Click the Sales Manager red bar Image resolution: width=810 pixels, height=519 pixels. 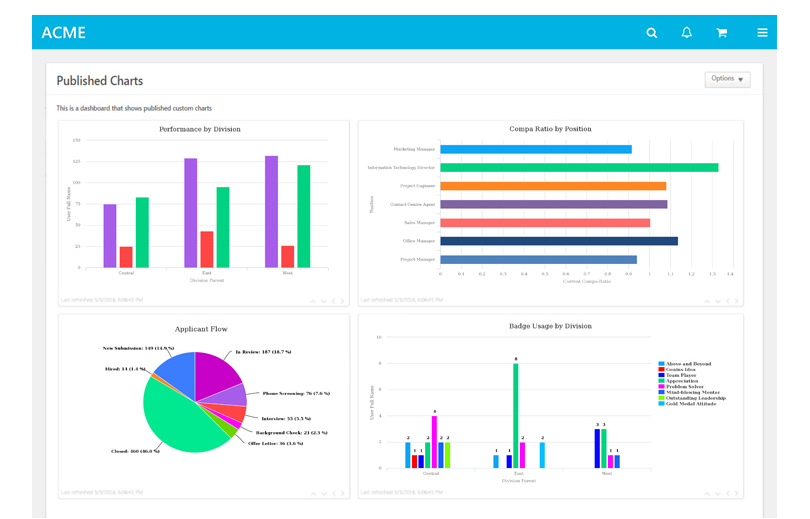[545, 223]
